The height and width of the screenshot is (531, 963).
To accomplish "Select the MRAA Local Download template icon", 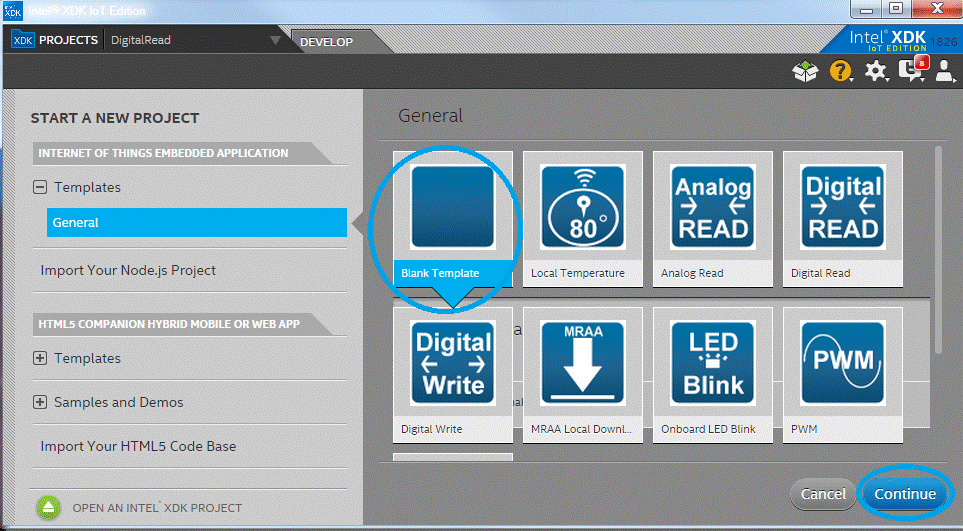I will pos(582,362).
